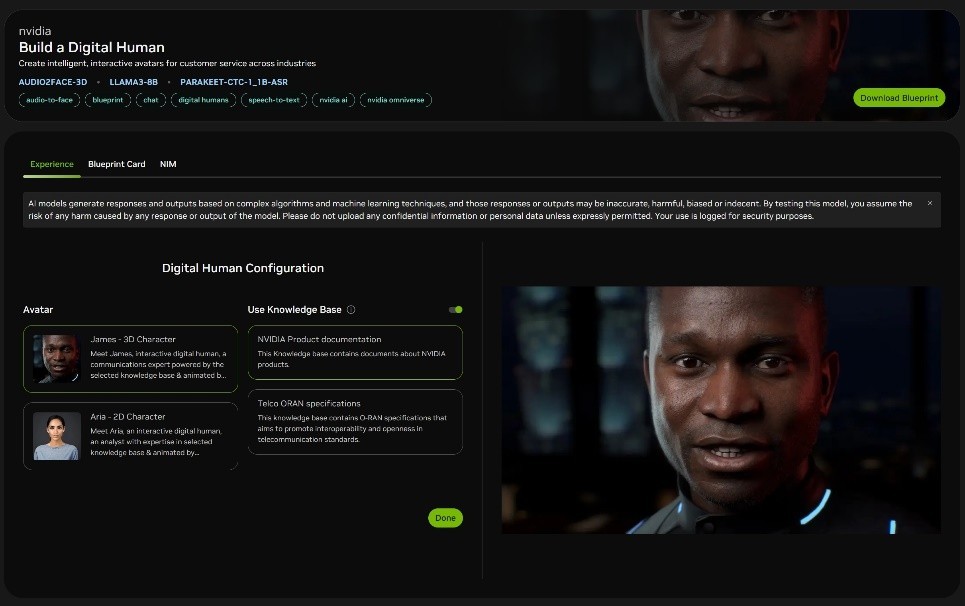Open the LLAMA3-8B model link

point(134,82)
